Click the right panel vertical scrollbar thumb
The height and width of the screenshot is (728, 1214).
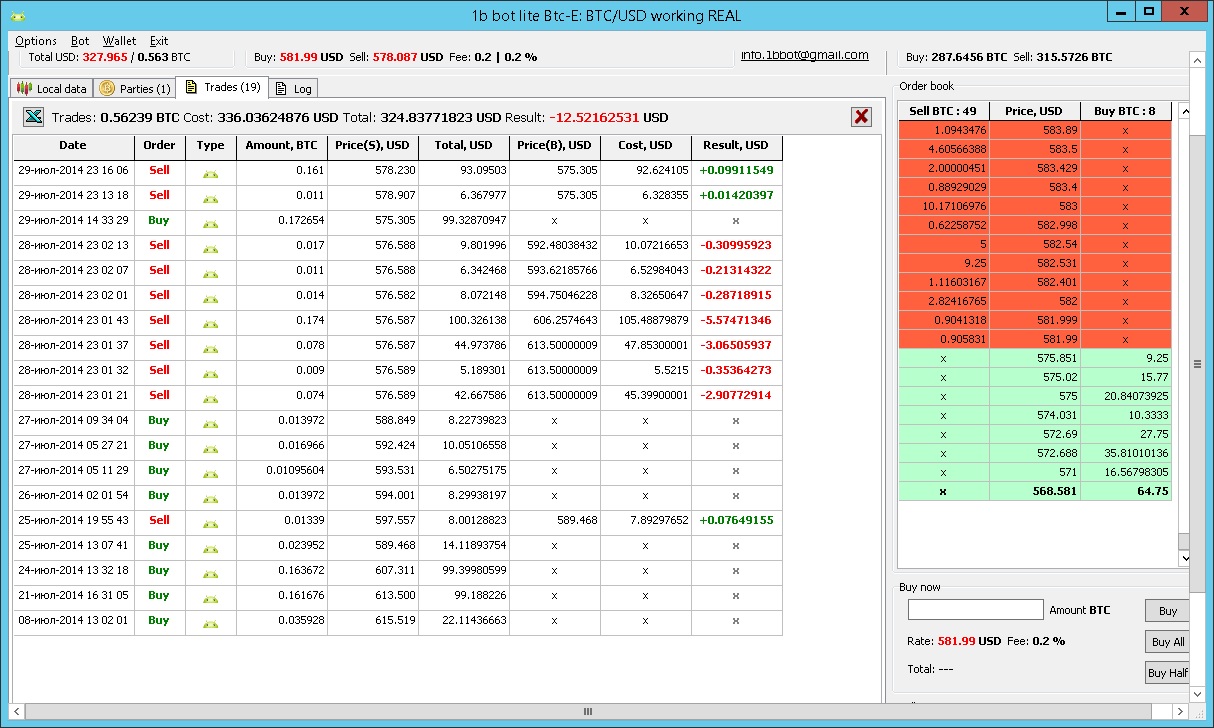(1196, 363)
